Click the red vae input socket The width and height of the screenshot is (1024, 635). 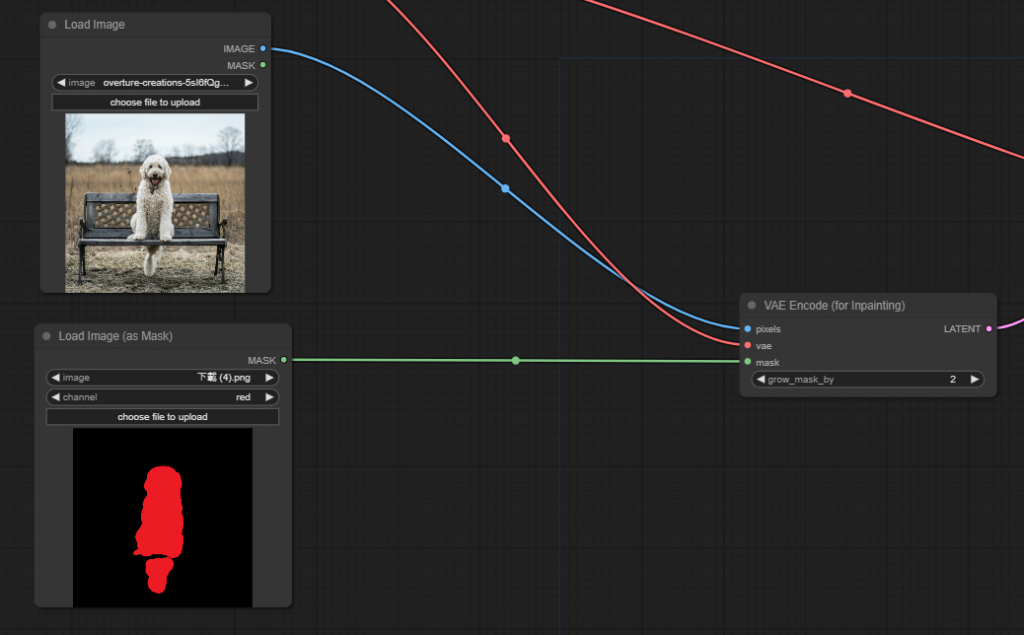click(x=748, y=345)
